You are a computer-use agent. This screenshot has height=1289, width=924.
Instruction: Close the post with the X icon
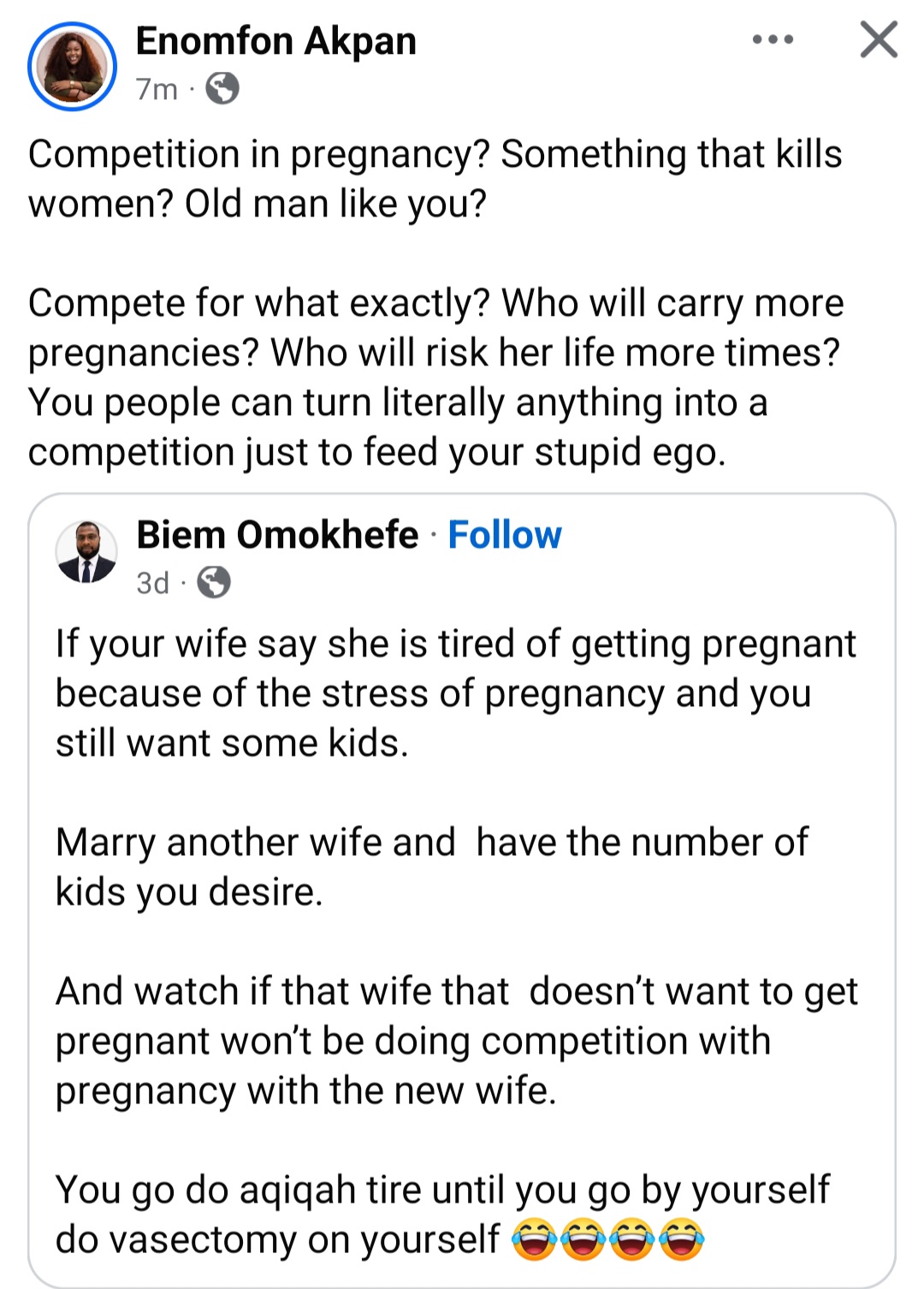point(879,39)
